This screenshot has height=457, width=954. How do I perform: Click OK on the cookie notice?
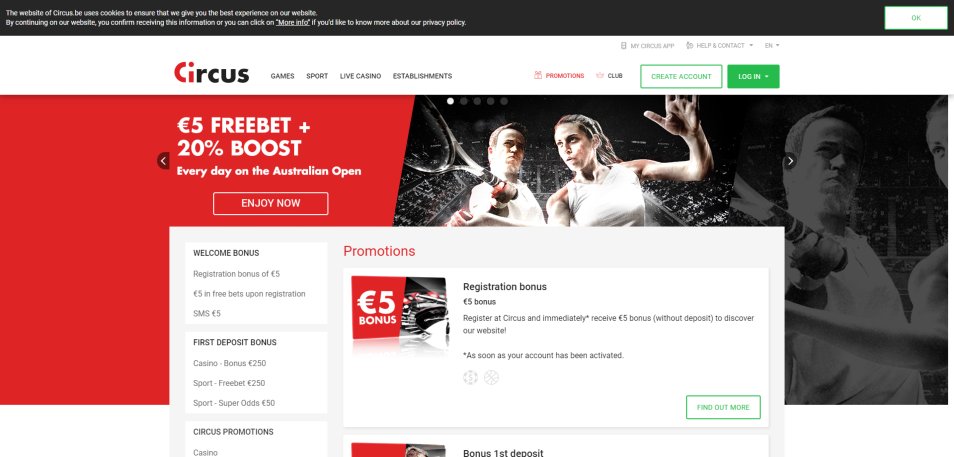click(916, 18)
